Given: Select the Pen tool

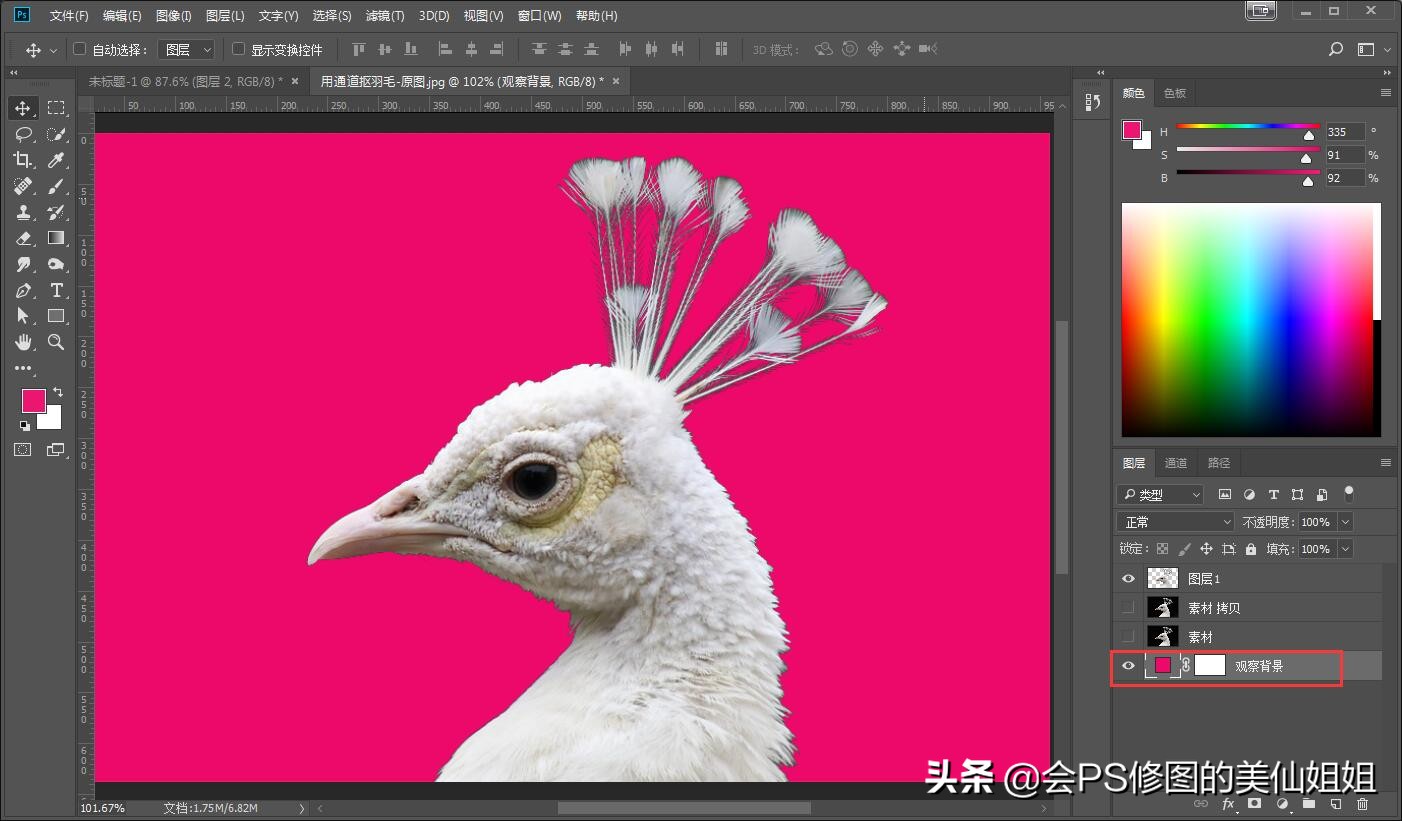Looking at the screenshot, I should coord(23,290).
